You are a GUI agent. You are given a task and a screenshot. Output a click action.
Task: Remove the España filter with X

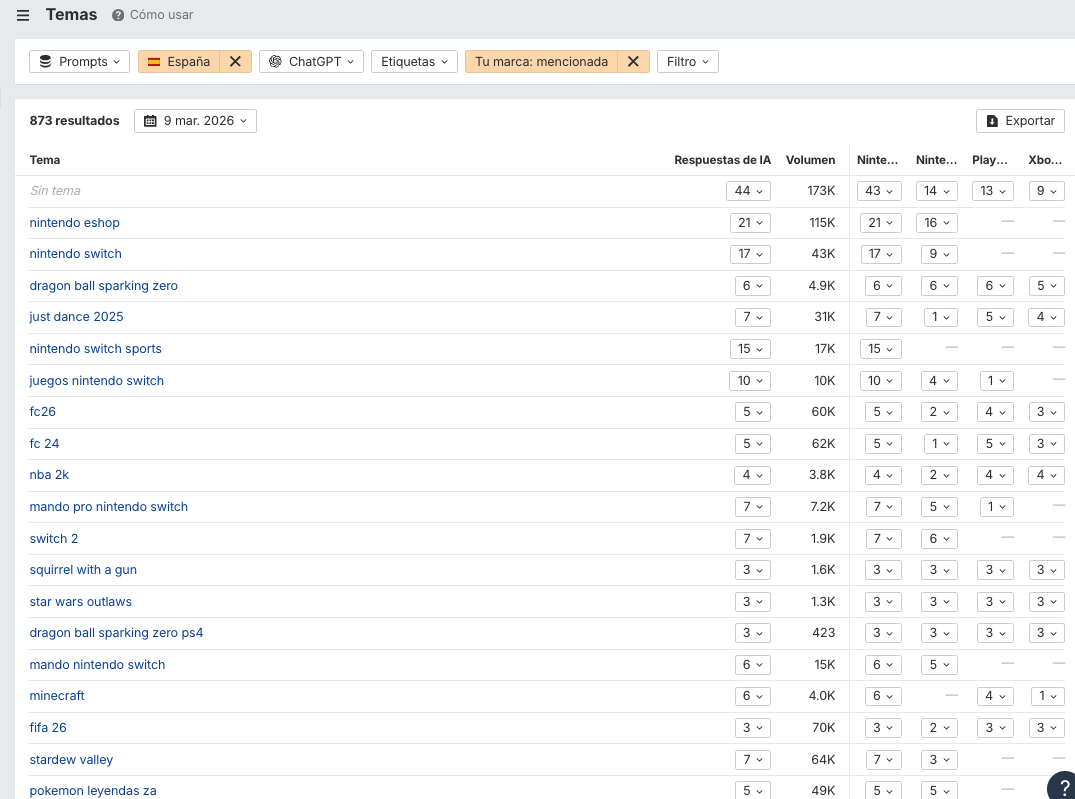pyautogui.click(x=235, y=62)
